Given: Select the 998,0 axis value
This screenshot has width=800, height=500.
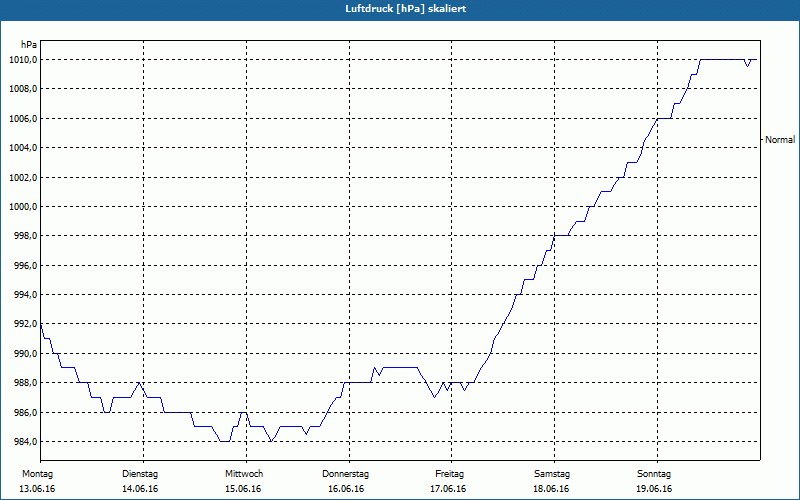Looking at the screenshot, I should point(25,236).
